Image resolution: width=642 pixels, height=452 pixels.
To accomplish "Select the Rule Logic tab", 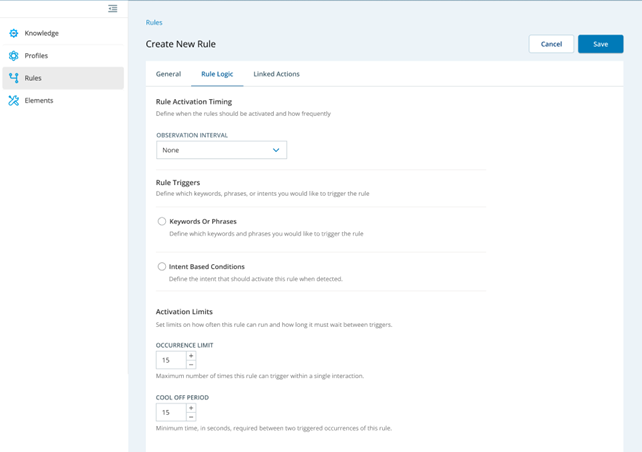I will click(x=217, y=74).
